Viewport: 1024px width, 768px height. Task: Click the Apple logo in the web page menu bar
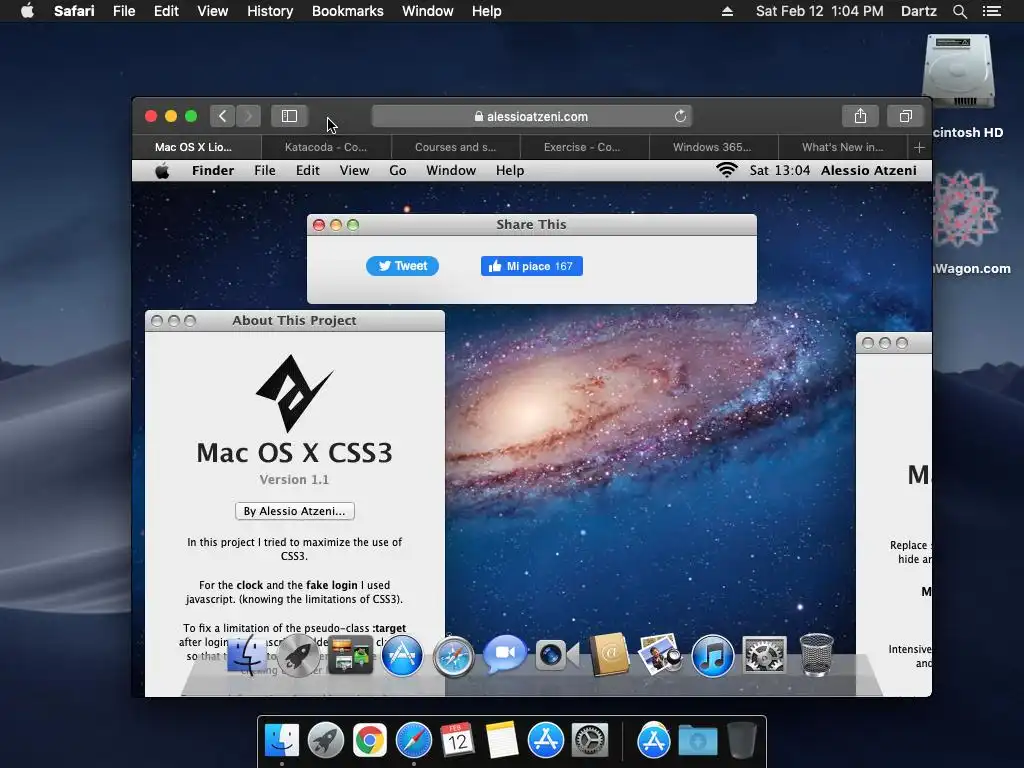(x=162, y=170)
